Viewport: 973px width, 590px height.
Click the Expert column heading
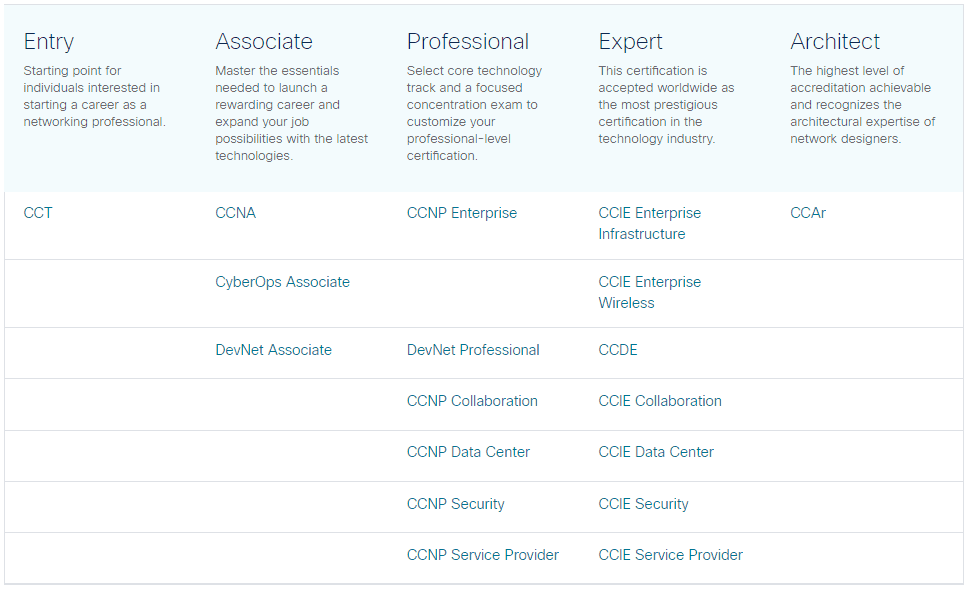(631, 42)
